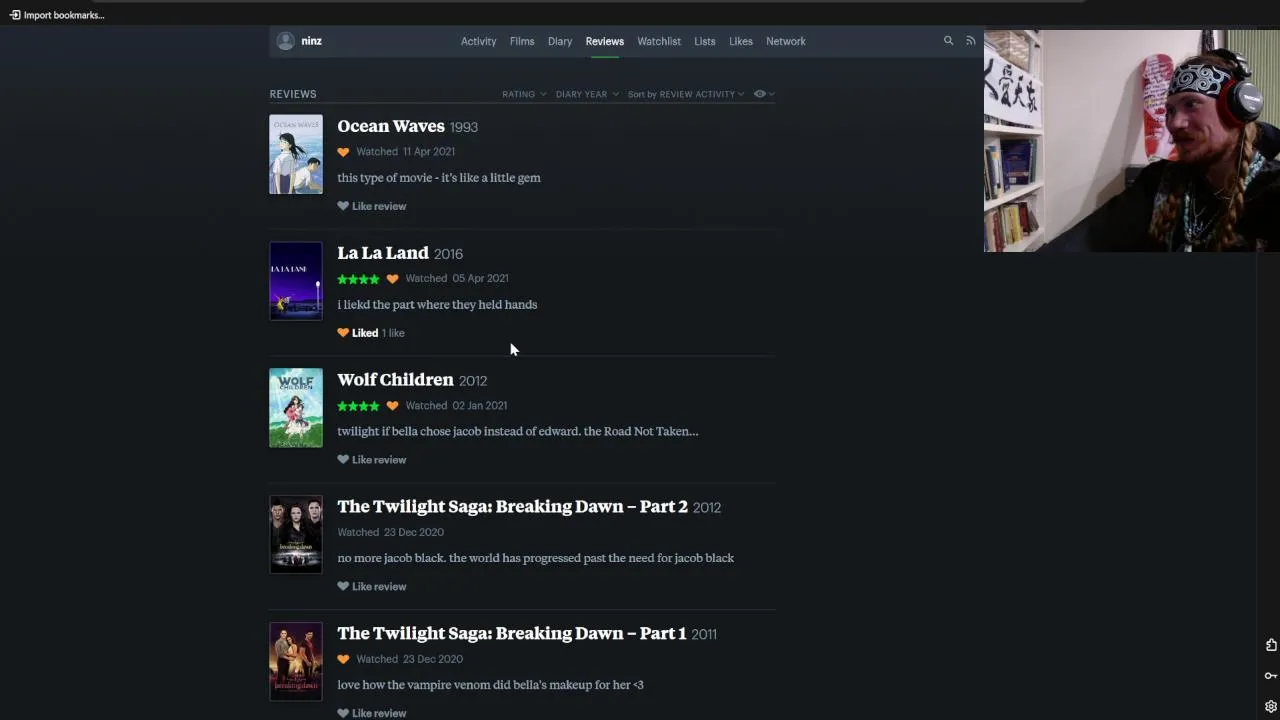The image size is (1280, 720).
Task: Click the 2011 year link
Action: (x=704, y=634)
